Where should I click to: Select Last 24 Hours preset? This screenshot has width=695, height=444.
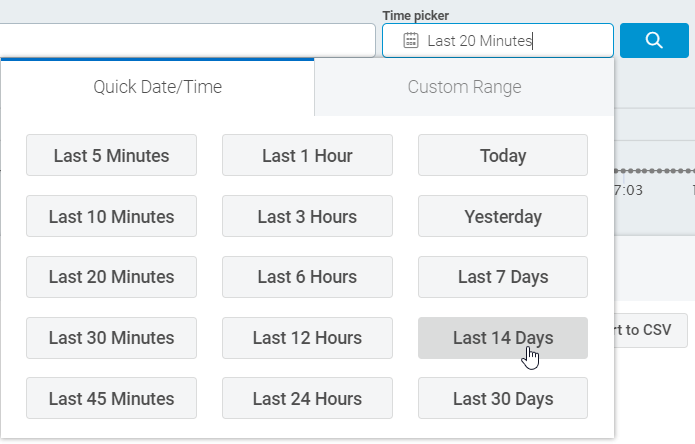pyautogui.click(x=307, y=399)
